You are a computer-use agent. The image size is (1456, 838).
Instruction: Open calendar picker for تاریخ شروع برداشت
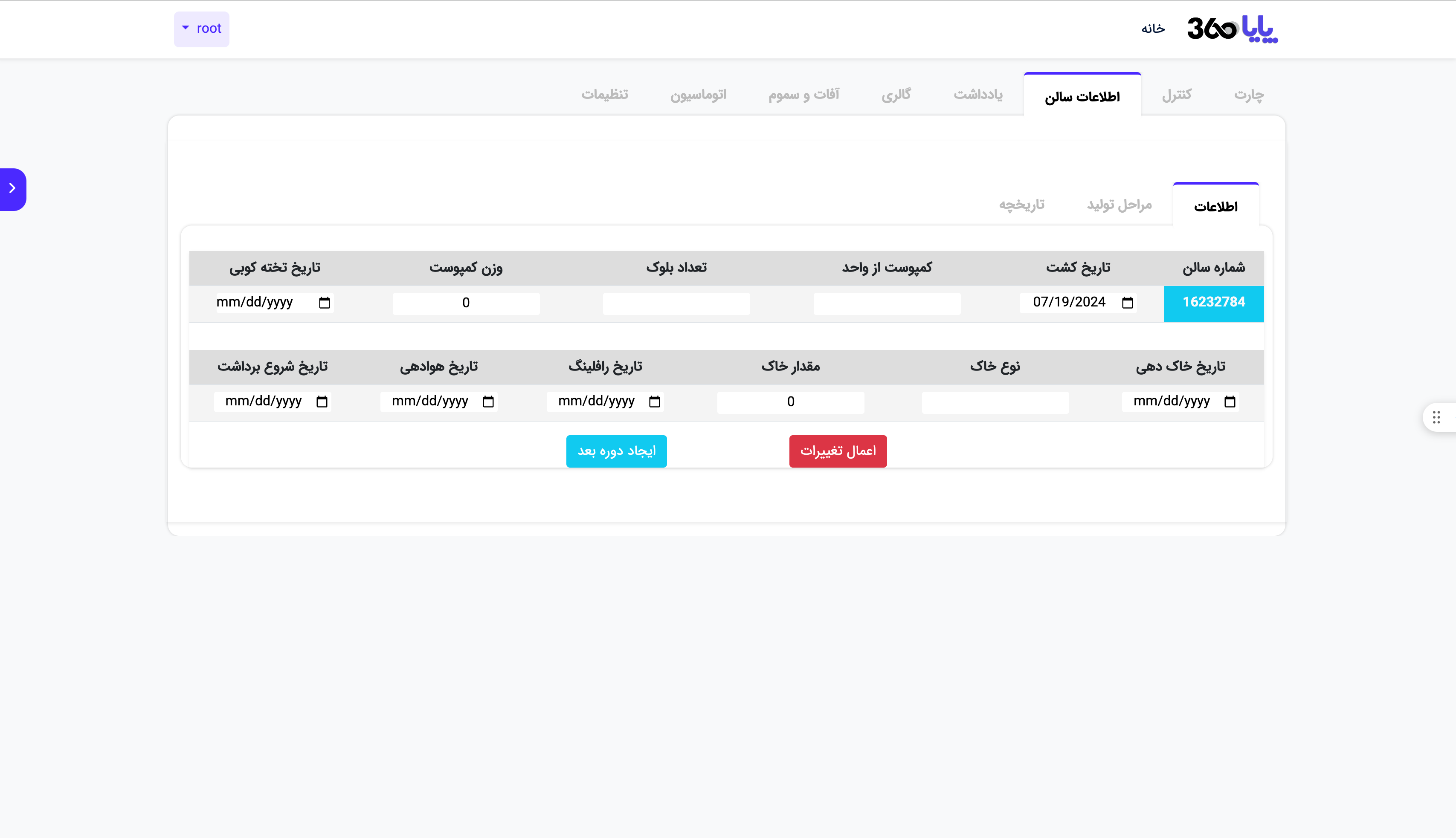pos(322,402)
